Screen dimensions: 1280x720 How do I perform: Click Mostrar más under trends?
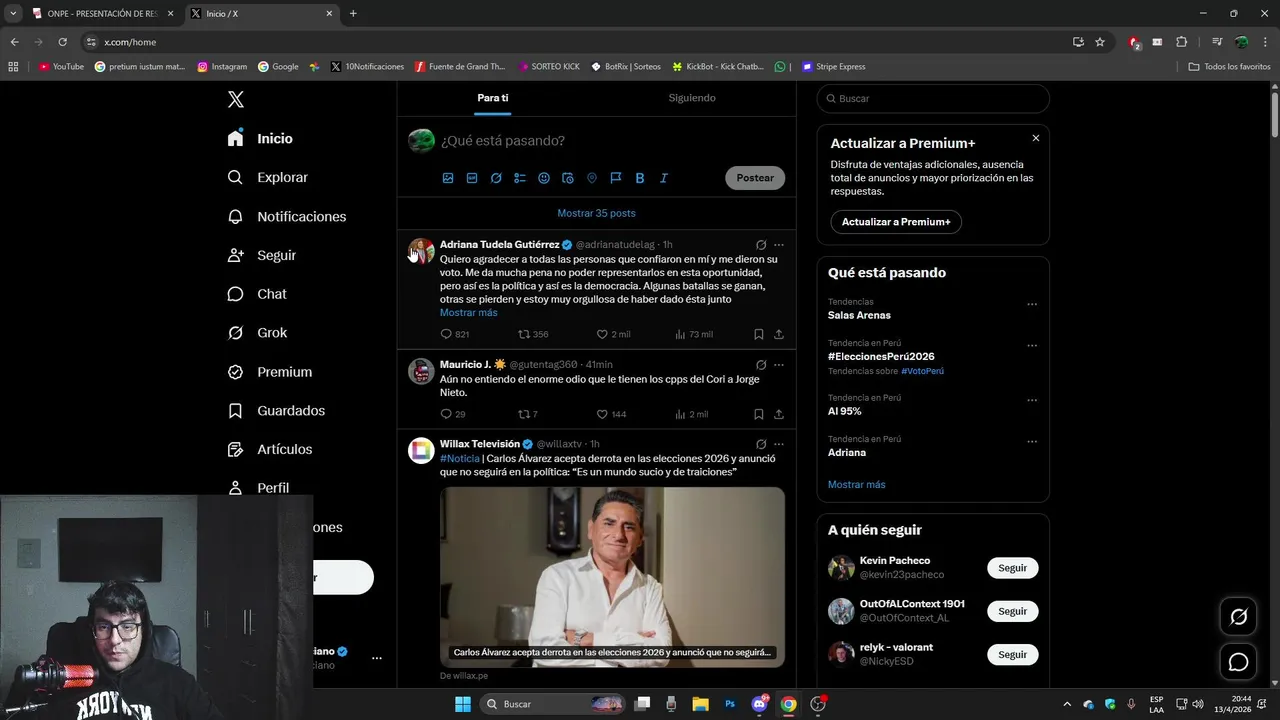[x=856, y=484]
